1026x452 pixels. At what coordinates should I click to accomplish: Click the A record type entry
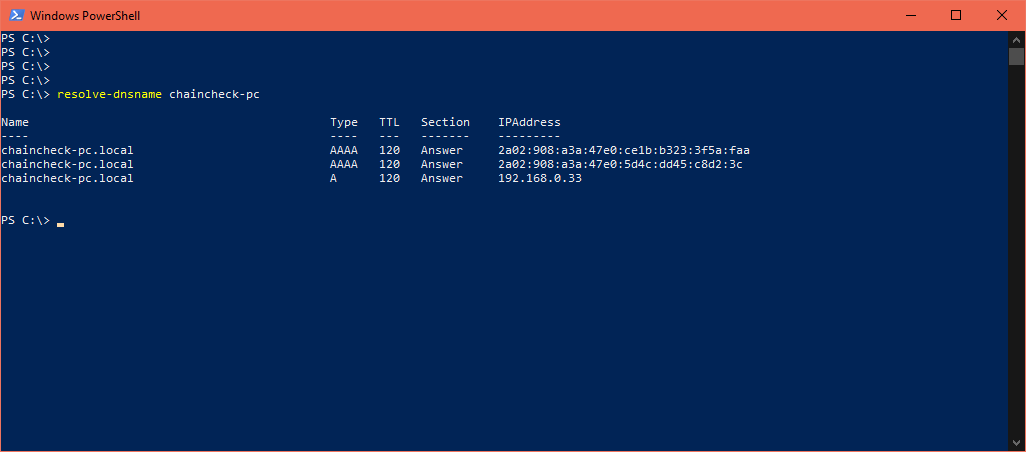click(334, 178)
